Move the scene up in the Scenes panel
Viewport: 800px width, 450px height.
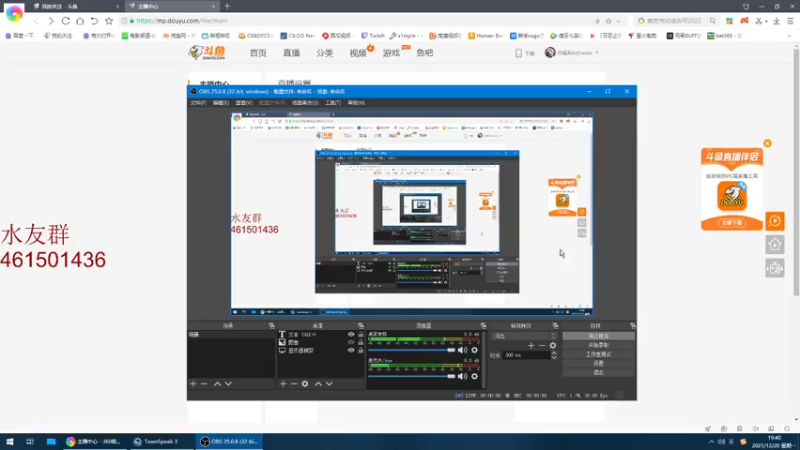tap(217, 384)
